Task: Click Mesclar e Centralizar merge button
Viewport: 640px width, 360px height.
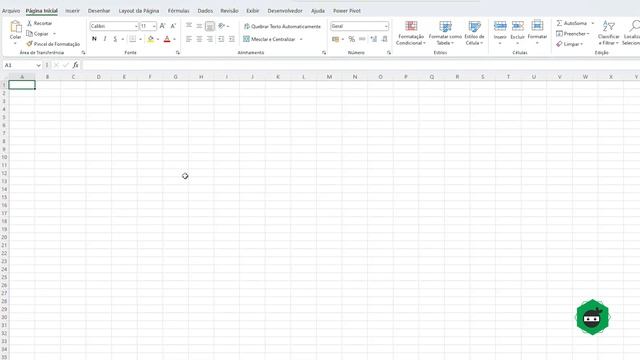Action: pos(269,39)
